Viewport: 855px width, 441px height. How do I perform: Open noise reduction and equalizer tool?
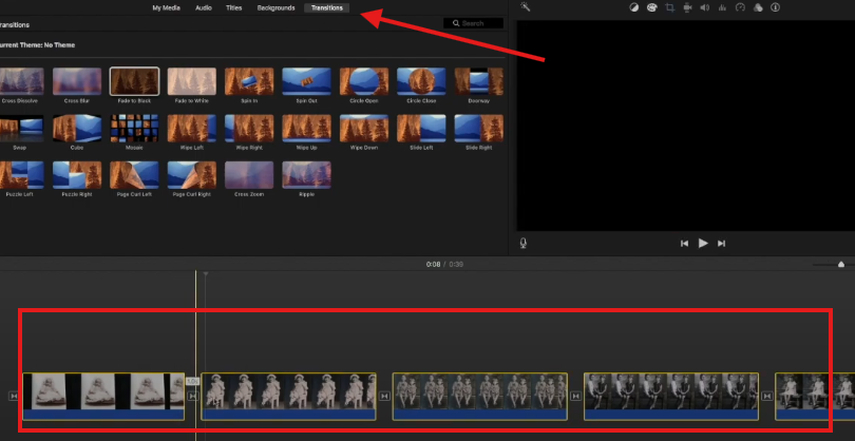tap(722, 8)
